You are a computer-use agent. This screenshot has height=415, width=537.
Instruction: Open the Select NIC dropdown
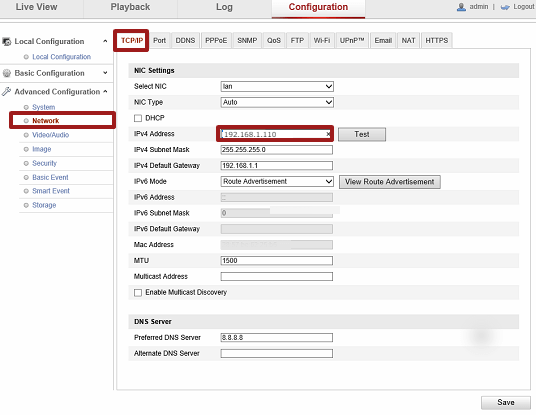tap(277, 86)
